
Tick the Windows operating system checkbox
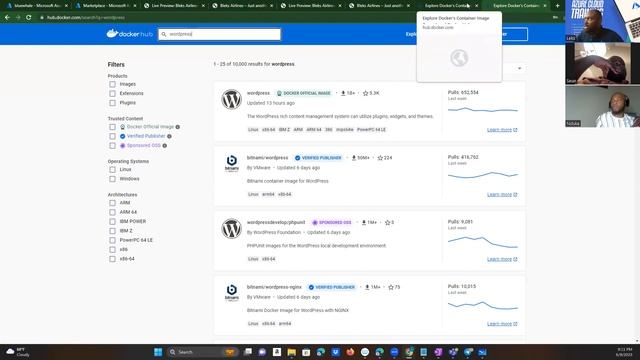click(x=112, y=179)
